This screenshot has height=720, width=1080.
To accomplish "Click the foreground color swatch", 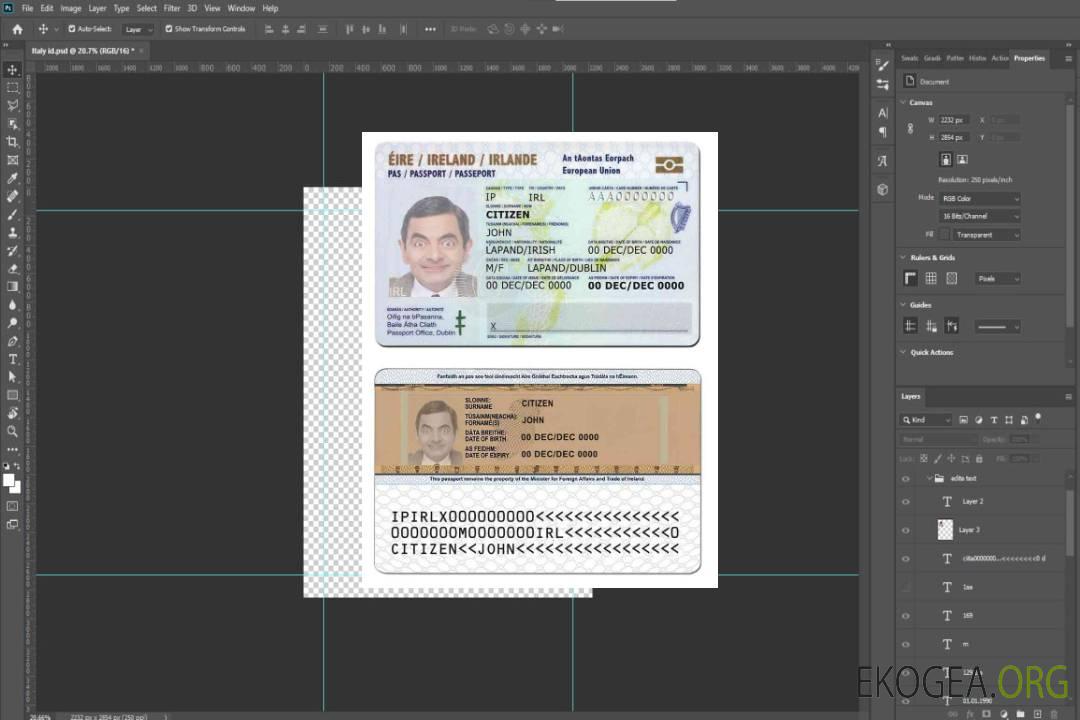I will [x=9, y=479].
